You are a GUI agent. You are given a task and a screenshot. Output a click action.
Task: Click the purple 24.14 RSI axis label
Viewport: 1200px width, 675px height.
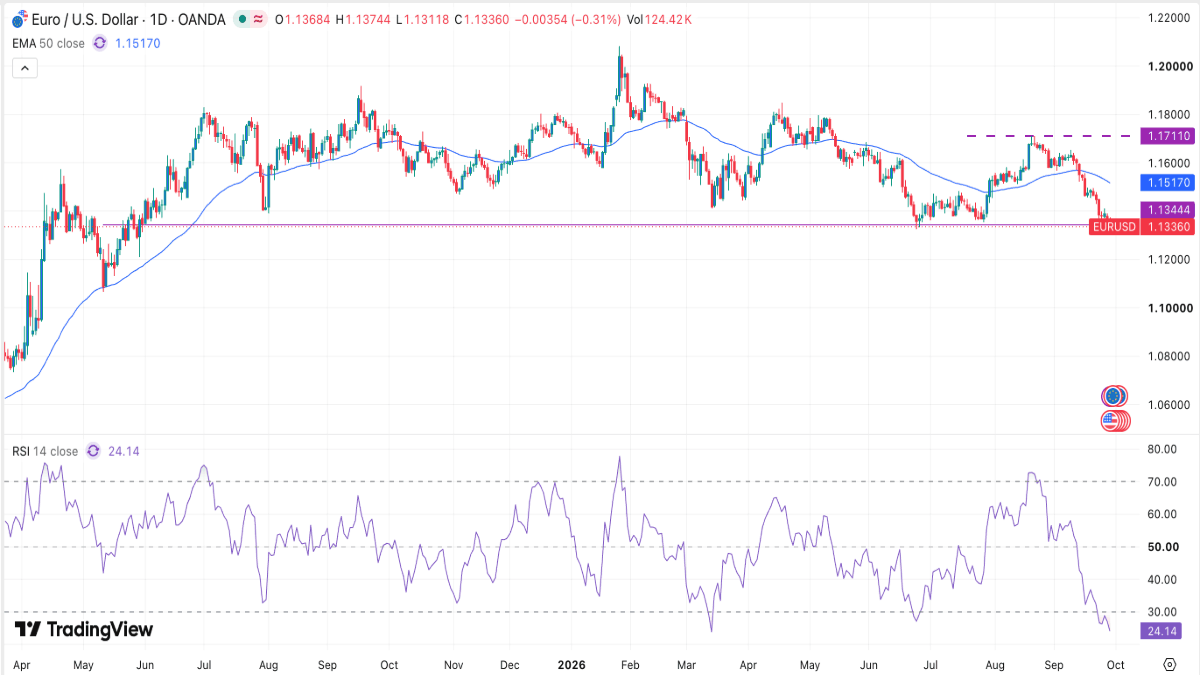(x=1160, y=631)
